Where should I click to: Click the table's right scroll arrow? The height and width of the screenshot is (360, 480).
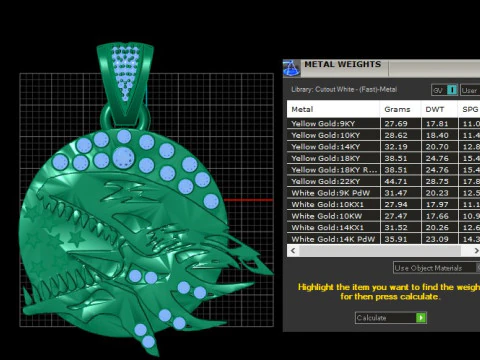tap(476, 251)
